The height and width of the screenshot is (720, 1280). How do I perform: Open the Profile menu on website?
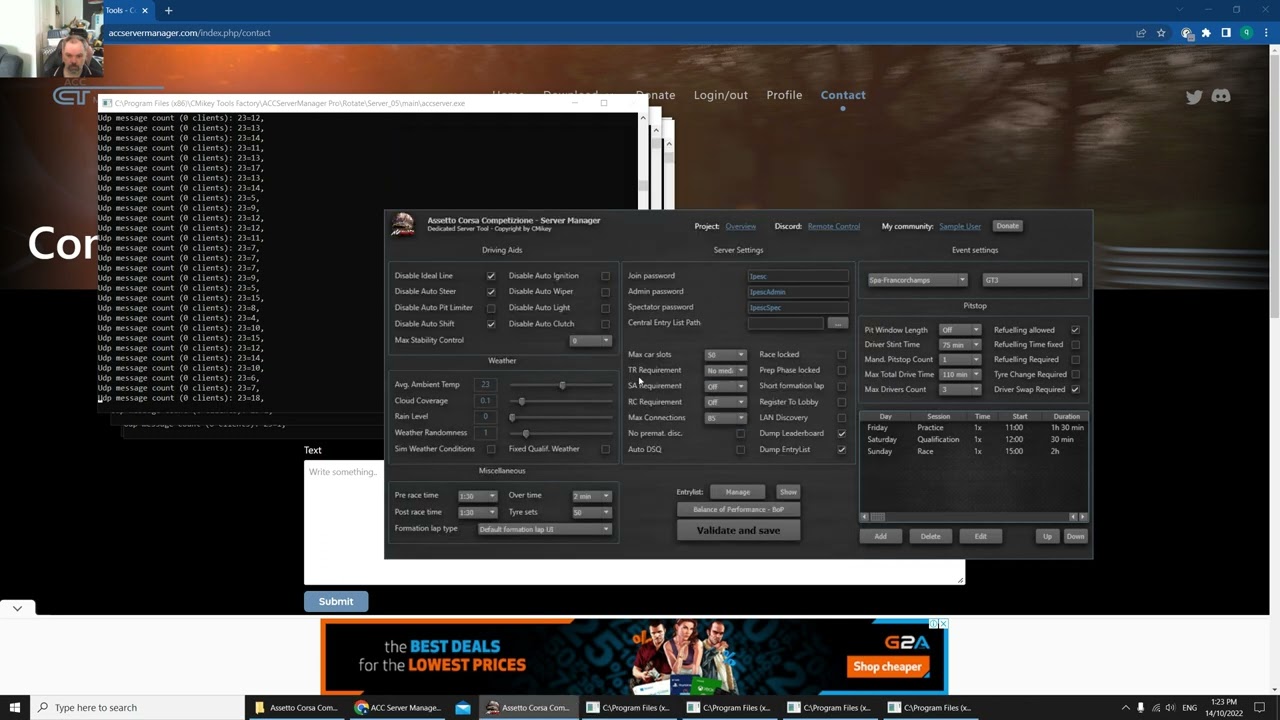tap(784, 95)
